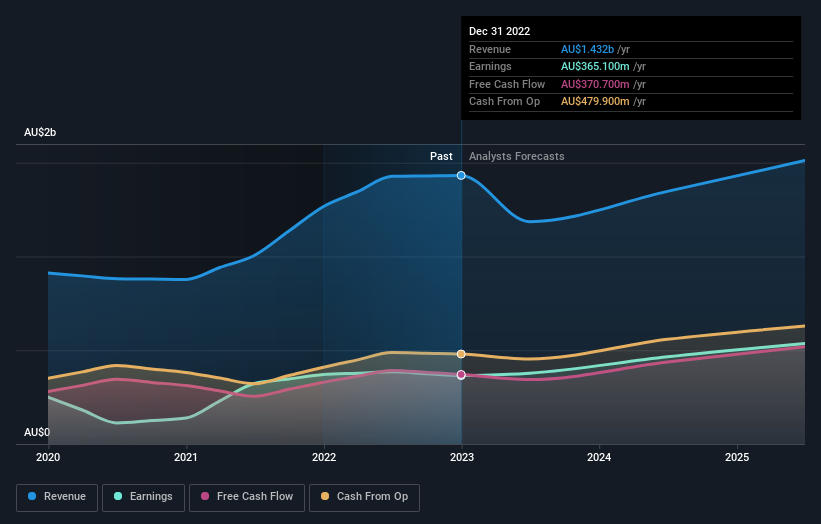Click the blue Revenue data point marker
The height and width of the screenshot is (524, 821).
point(461,175)
